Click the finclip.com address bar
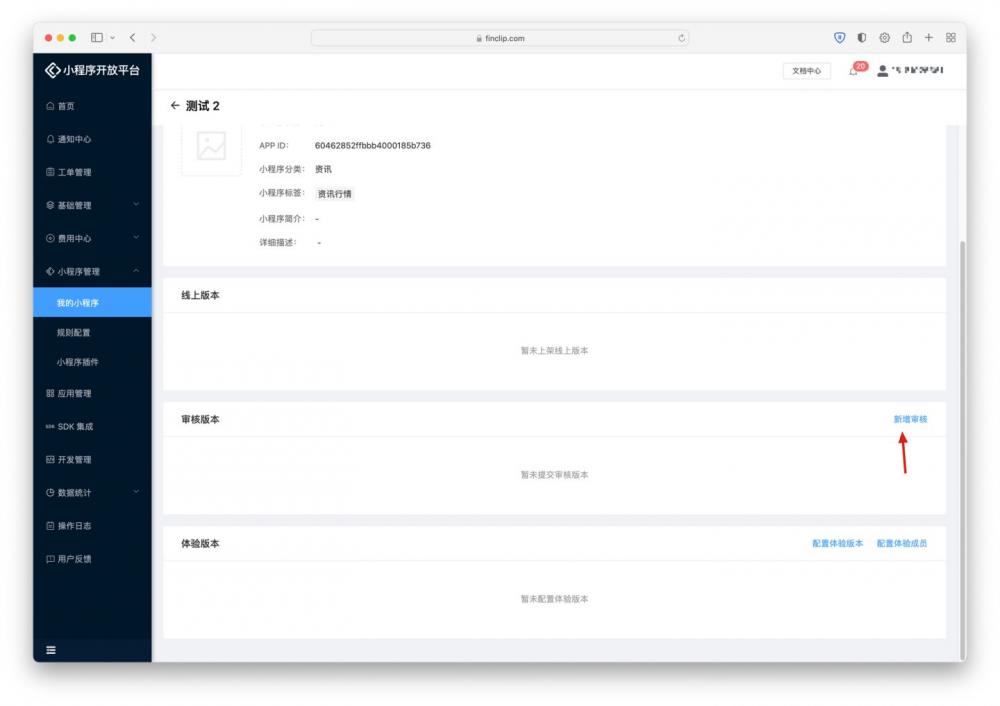 [500, 38]
